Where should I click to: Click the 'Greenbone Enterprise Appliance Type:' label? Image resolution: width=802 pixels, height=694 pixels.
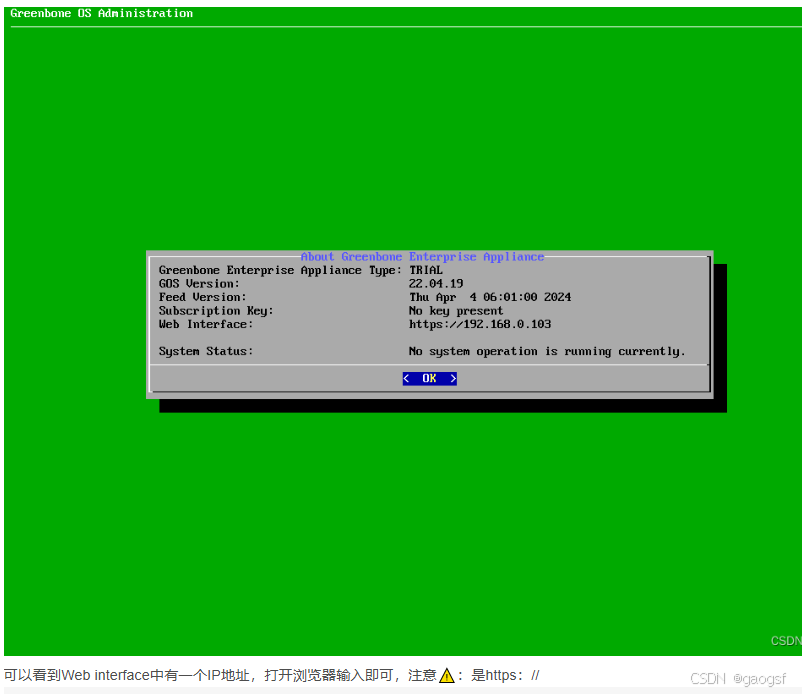pos(280,270)
